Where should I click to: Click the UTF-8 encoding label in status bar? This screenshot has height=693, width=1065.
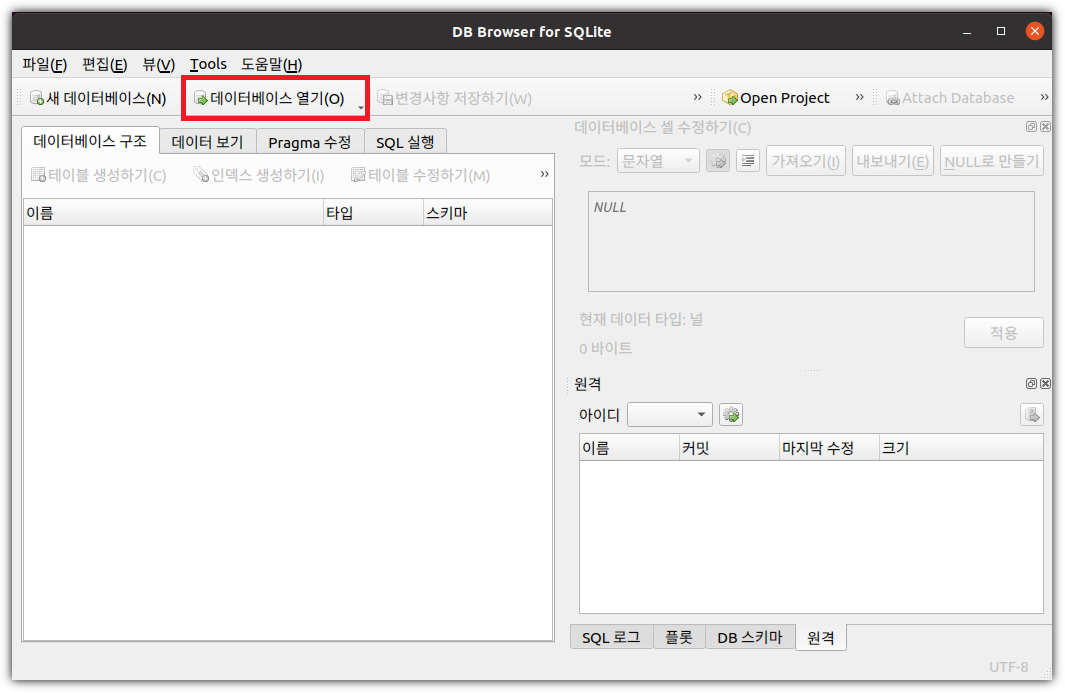click(x=1008, y=667)
